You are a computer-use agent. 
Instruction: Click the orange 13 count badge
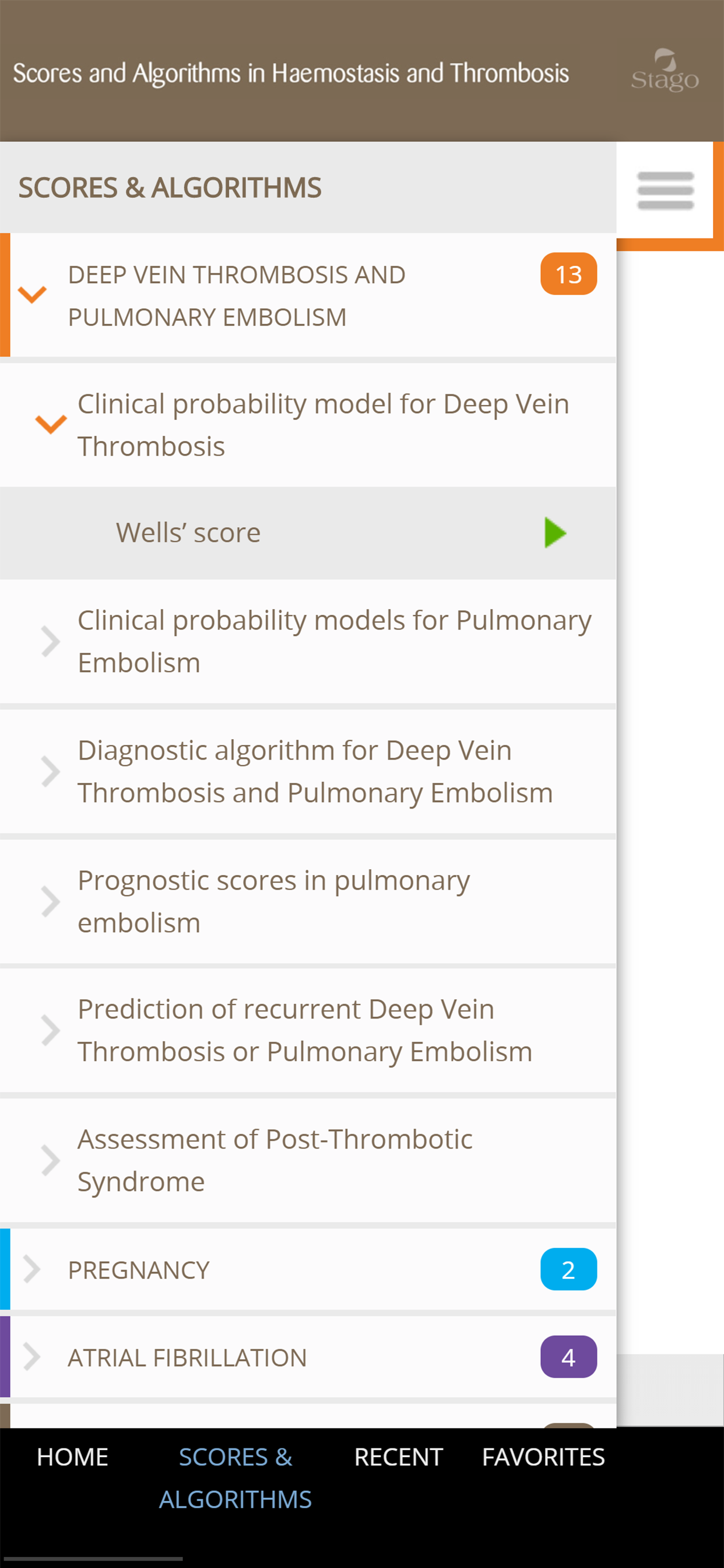568,274
